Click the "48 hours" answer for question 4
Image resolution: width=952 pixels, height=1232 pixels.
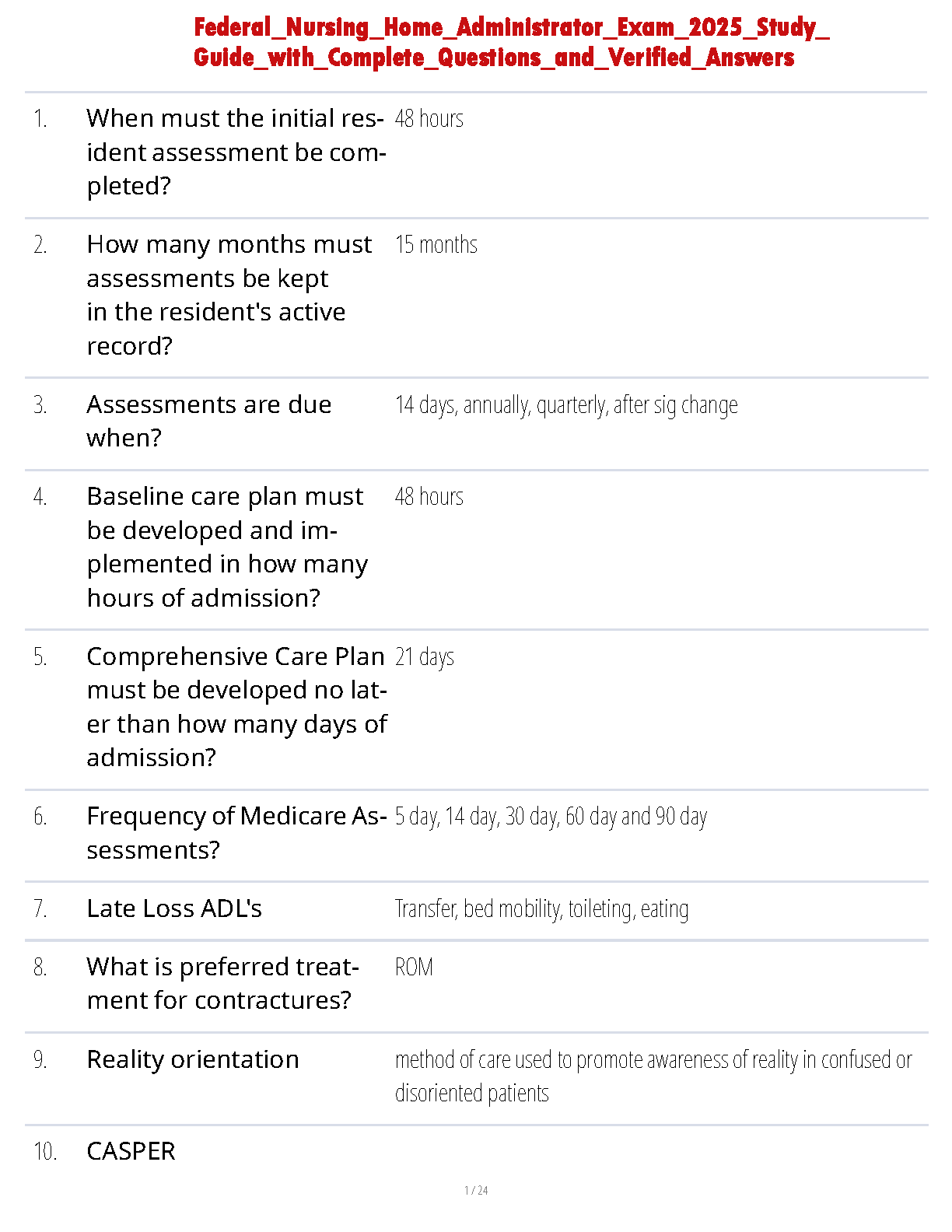(x=429, y=497)
